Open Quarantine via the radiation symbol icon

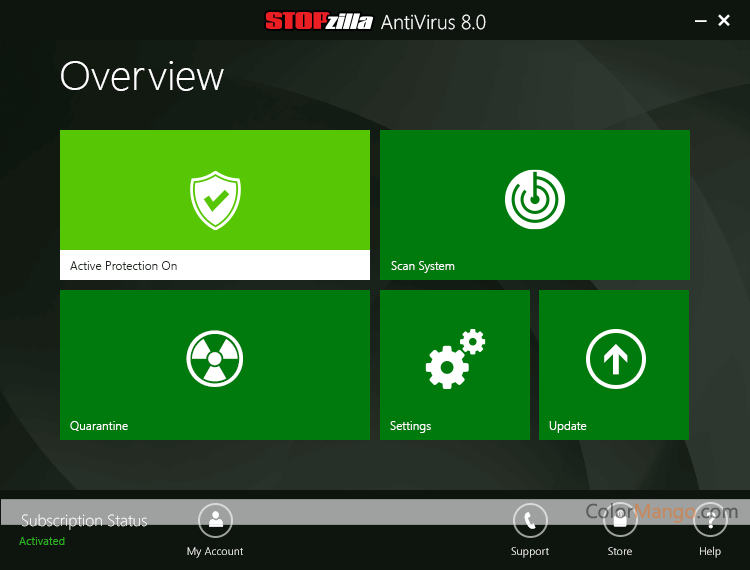coord(215,359)
